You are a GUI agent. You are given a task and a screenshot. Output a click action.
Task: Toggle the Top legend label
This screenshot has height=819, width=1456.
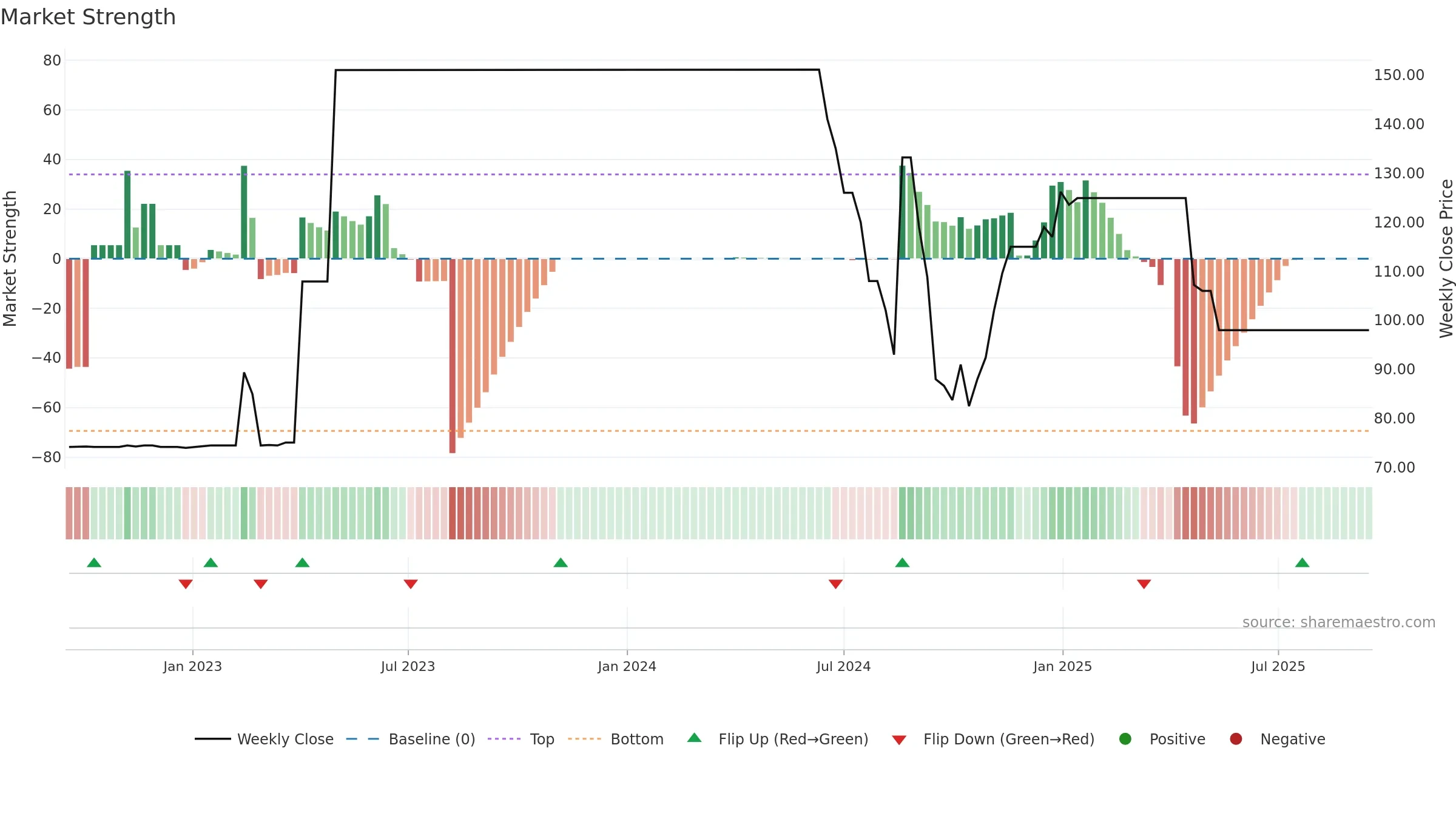tap(542, 740)
